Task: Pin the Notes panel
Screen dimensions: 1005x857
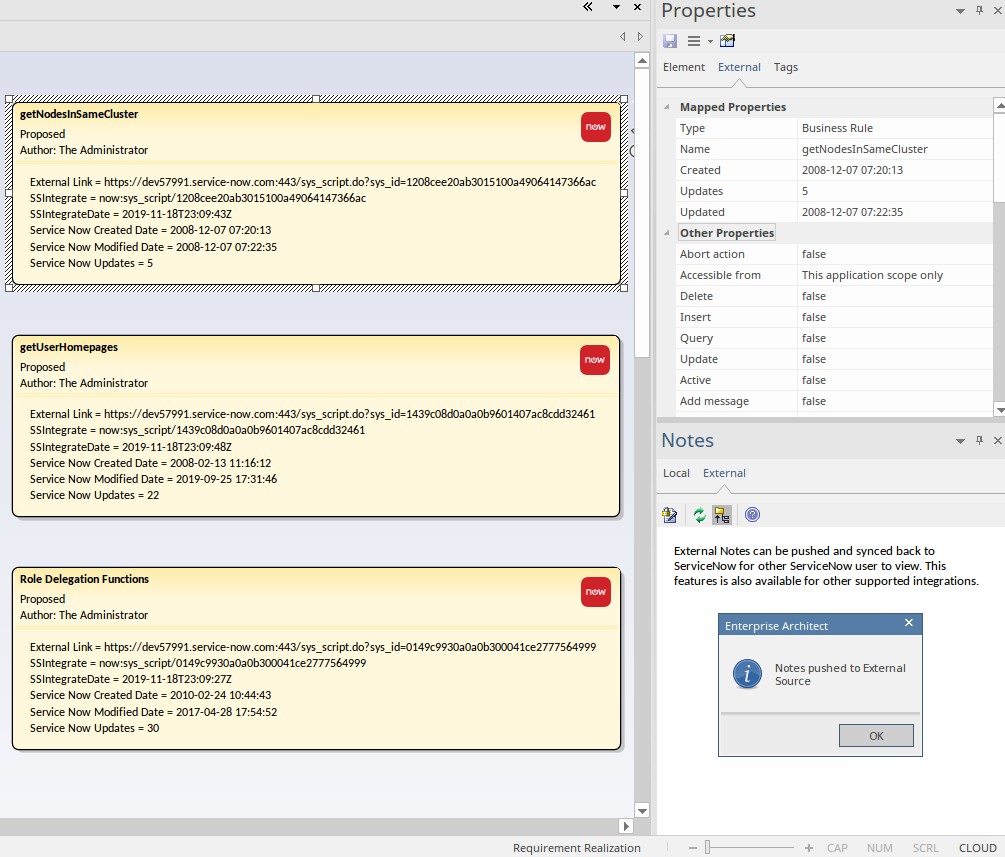Action: (979, 440)
